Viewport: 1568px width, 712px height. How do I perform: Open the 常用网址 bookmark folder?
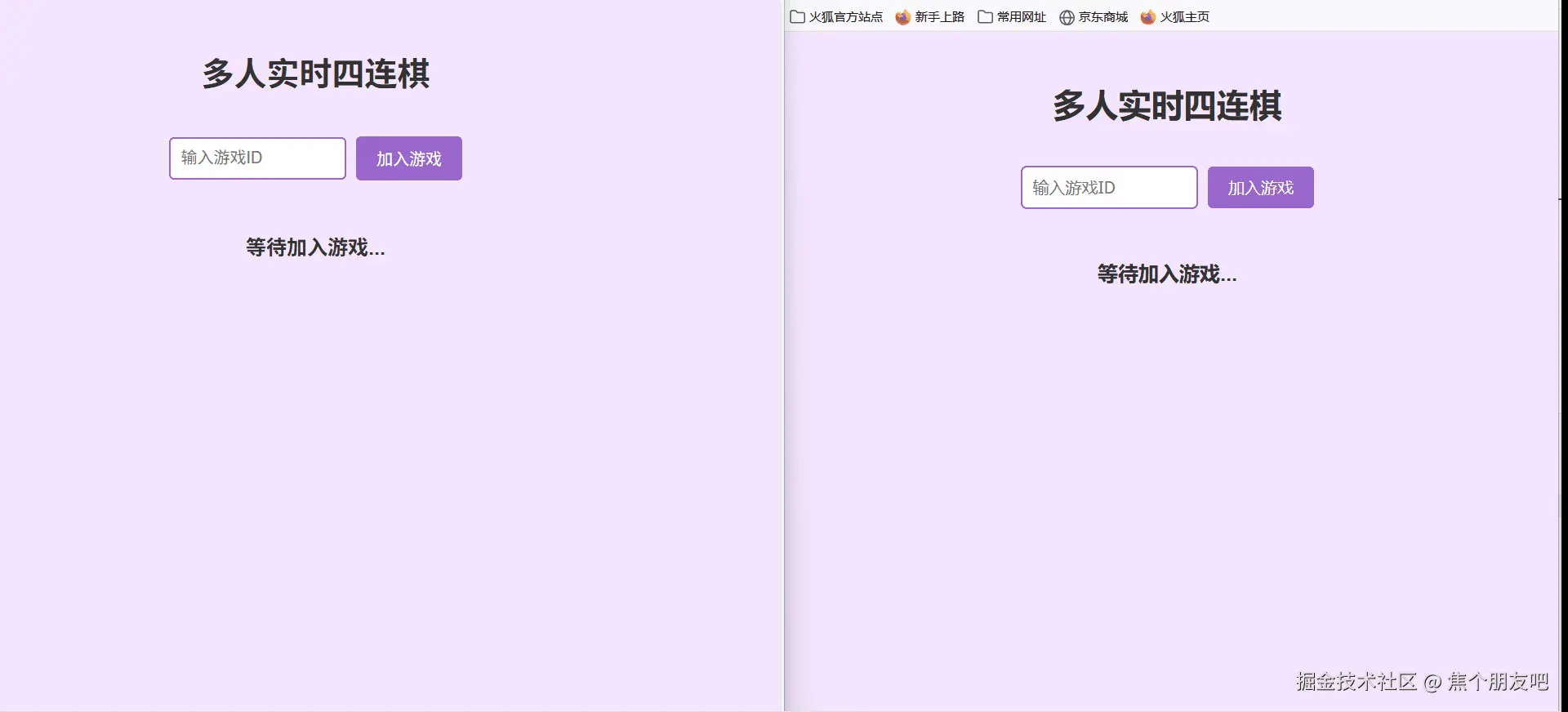(x=1012, y=17)
